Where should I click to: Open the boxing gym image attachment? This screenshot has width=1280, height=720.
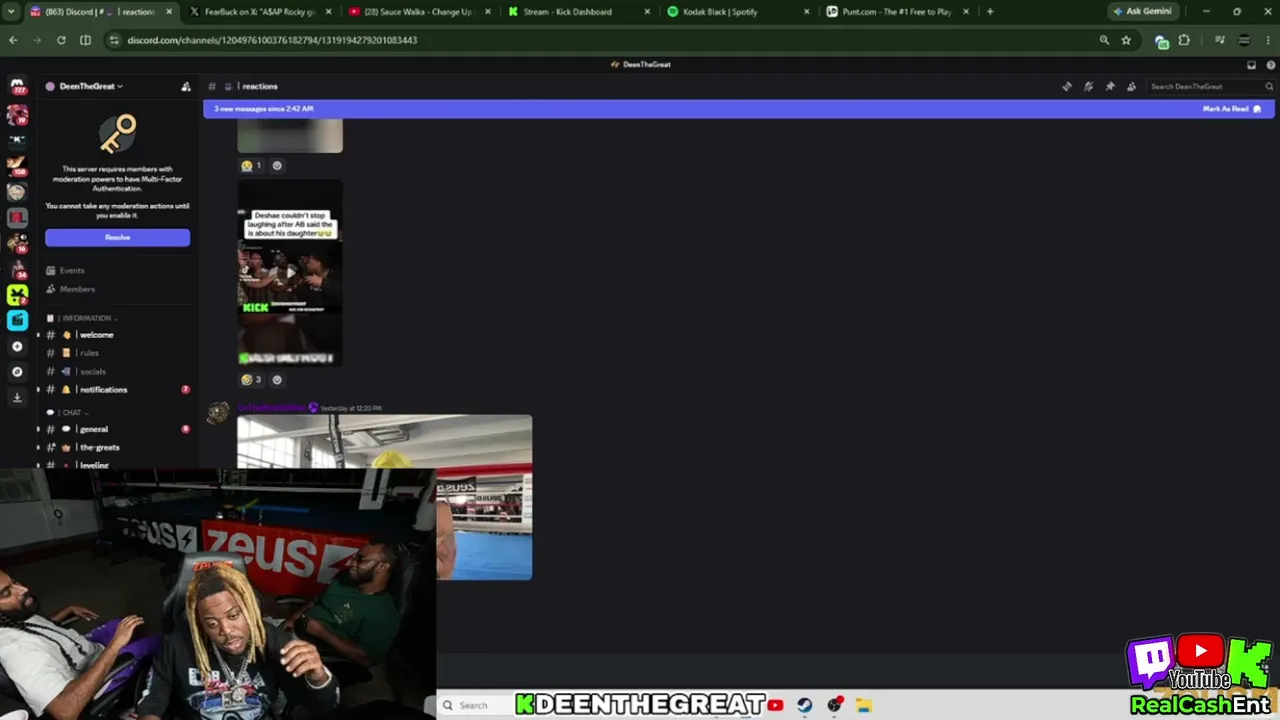pyautogui.click(x=385, y=497)
